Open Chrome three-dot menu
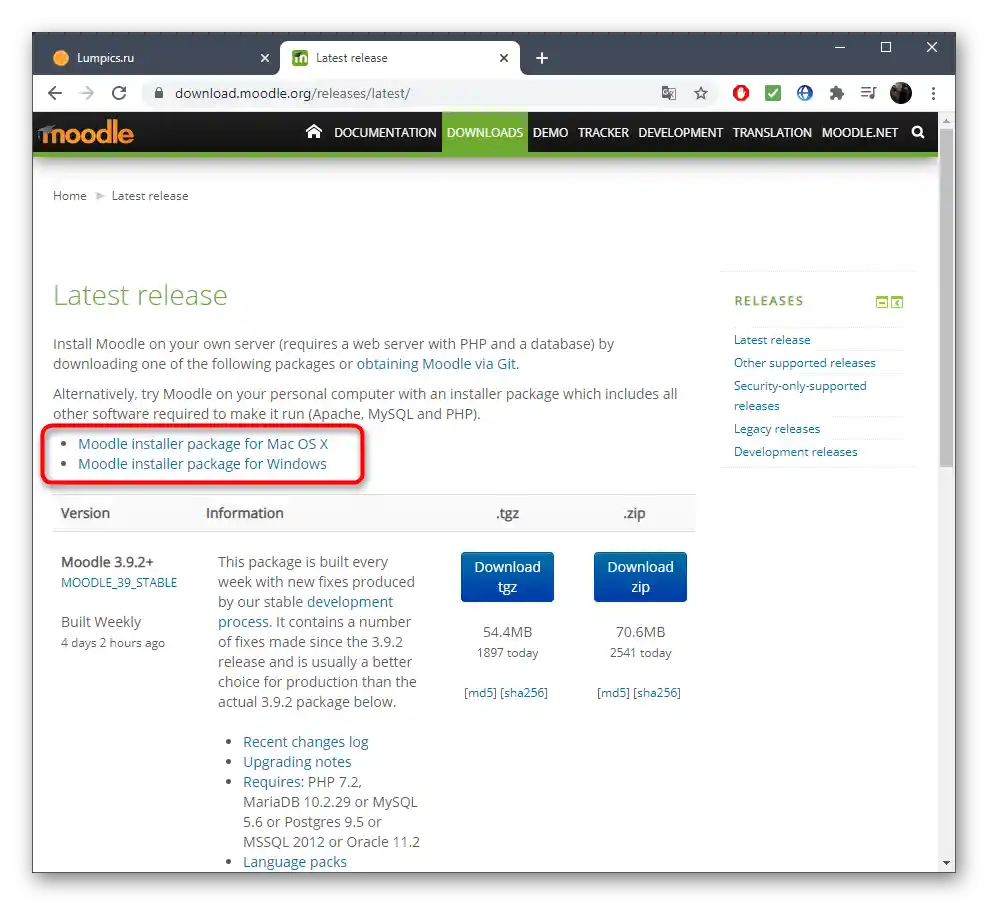The image size is (988, 905). tap(933, 93)
